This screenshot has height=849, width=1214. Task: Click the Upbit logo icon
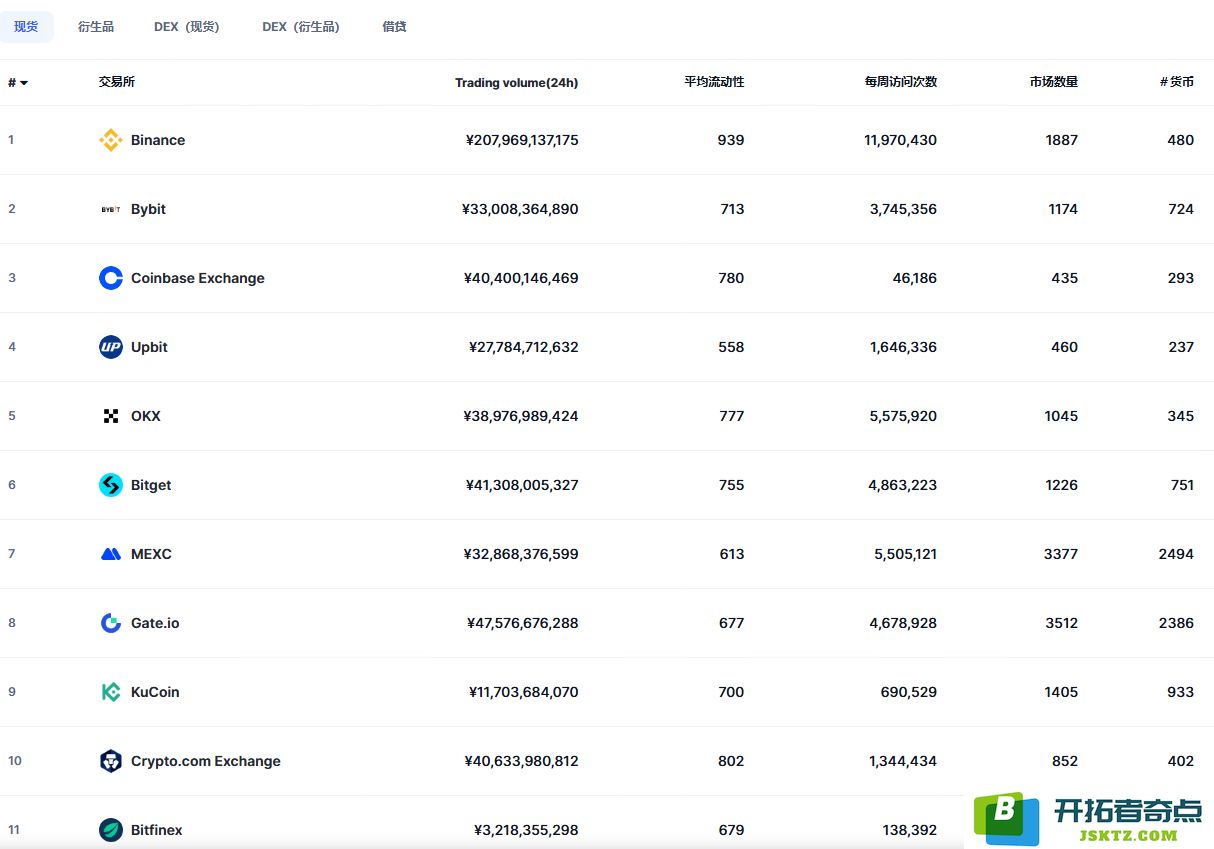click(111, 347)
